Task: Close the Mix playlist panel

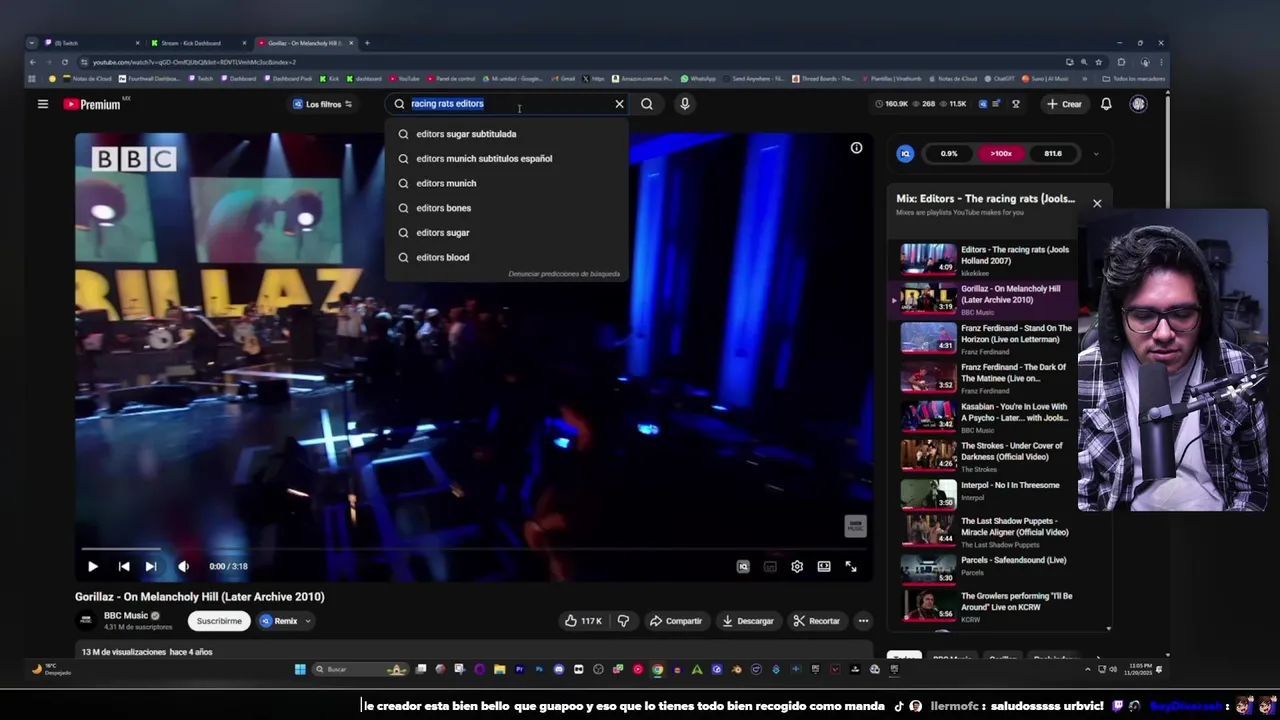Action: pyautogui.click(x=1097, y=203)
